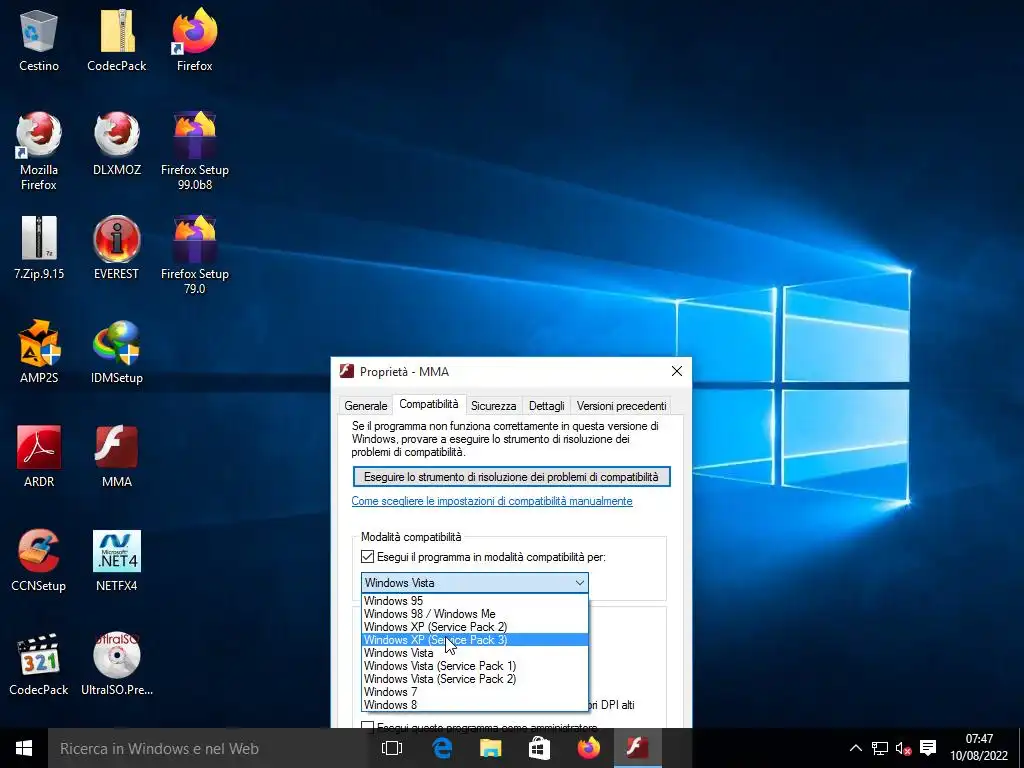Choose Windows 8 from the list
Image resolution: width=1024 pixels, height=768 pixels.
(x=475, y=705)
